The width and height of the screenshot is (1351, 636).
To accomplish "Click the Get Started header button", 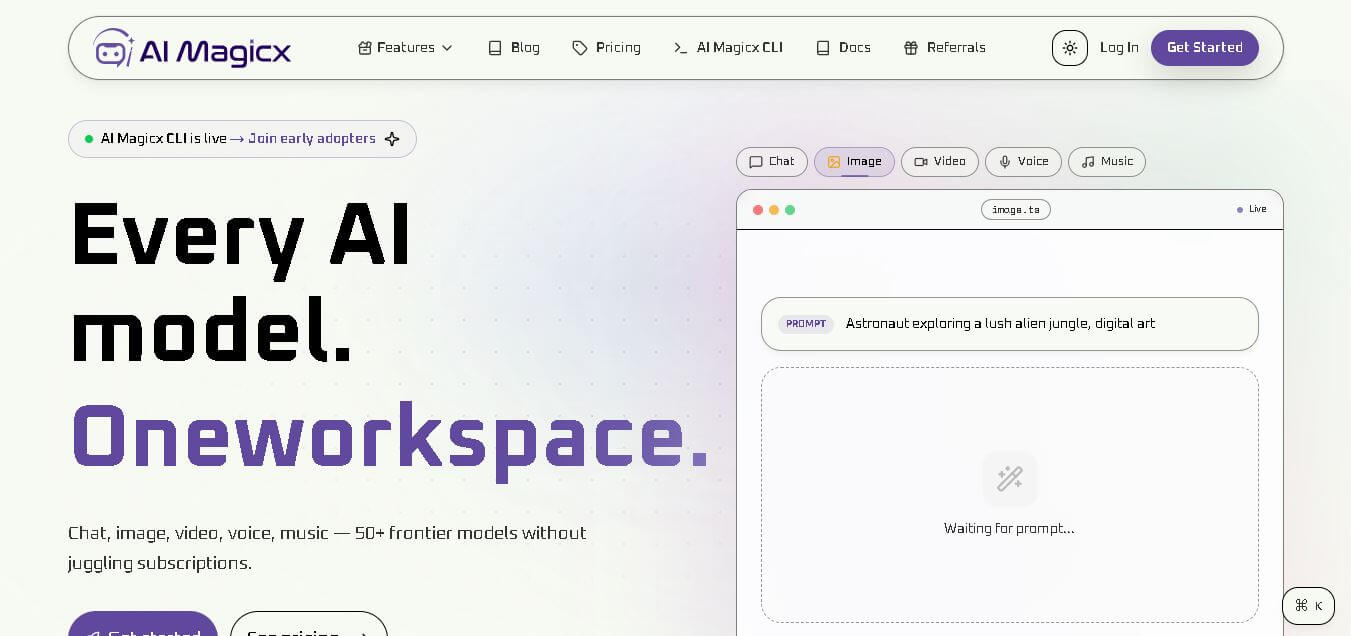I will 1205,48.
